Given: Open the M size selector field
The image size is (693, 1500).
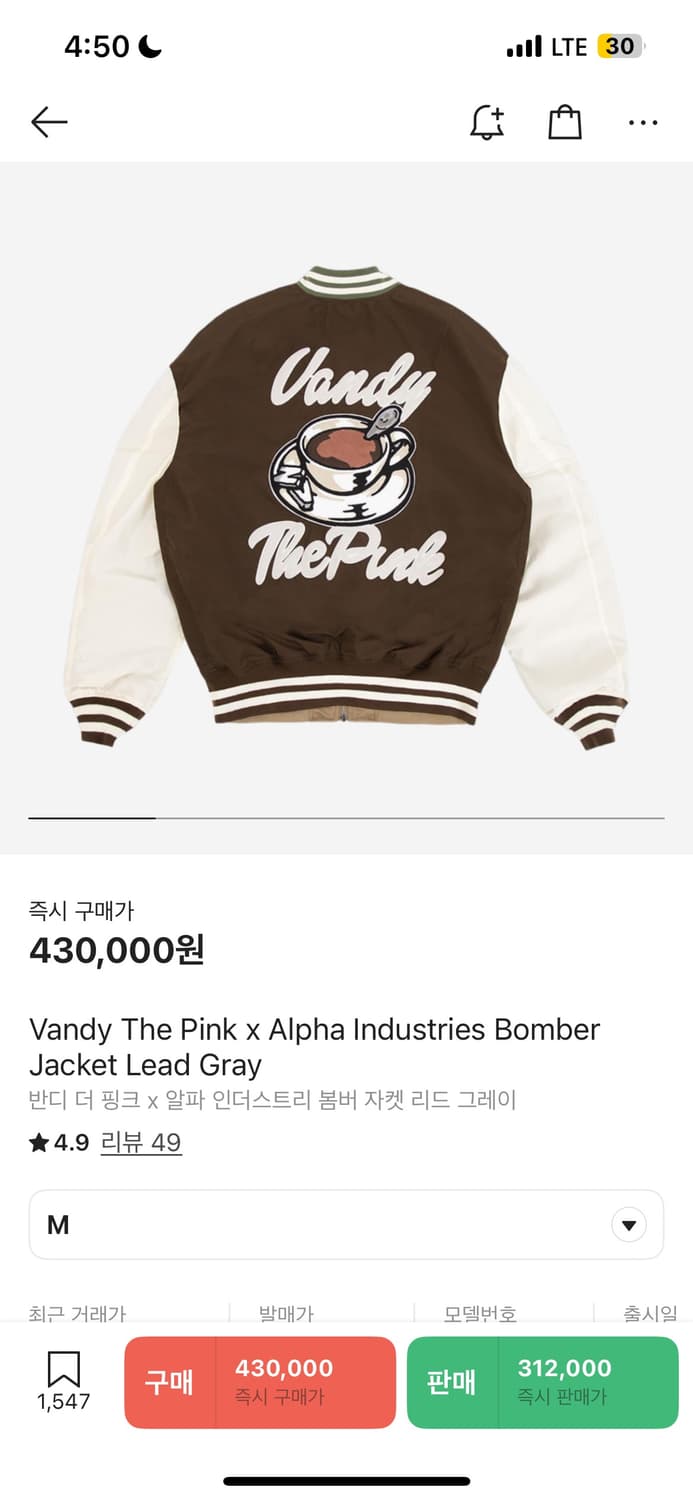Looking at the screenshot, I should coord(346,1225).
